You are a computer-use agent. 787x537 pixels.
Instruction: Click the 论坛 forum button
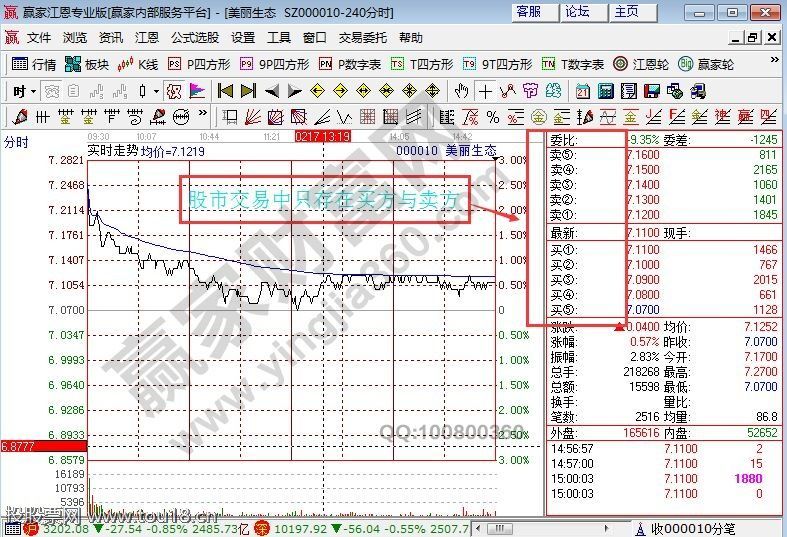click(584, 12)
